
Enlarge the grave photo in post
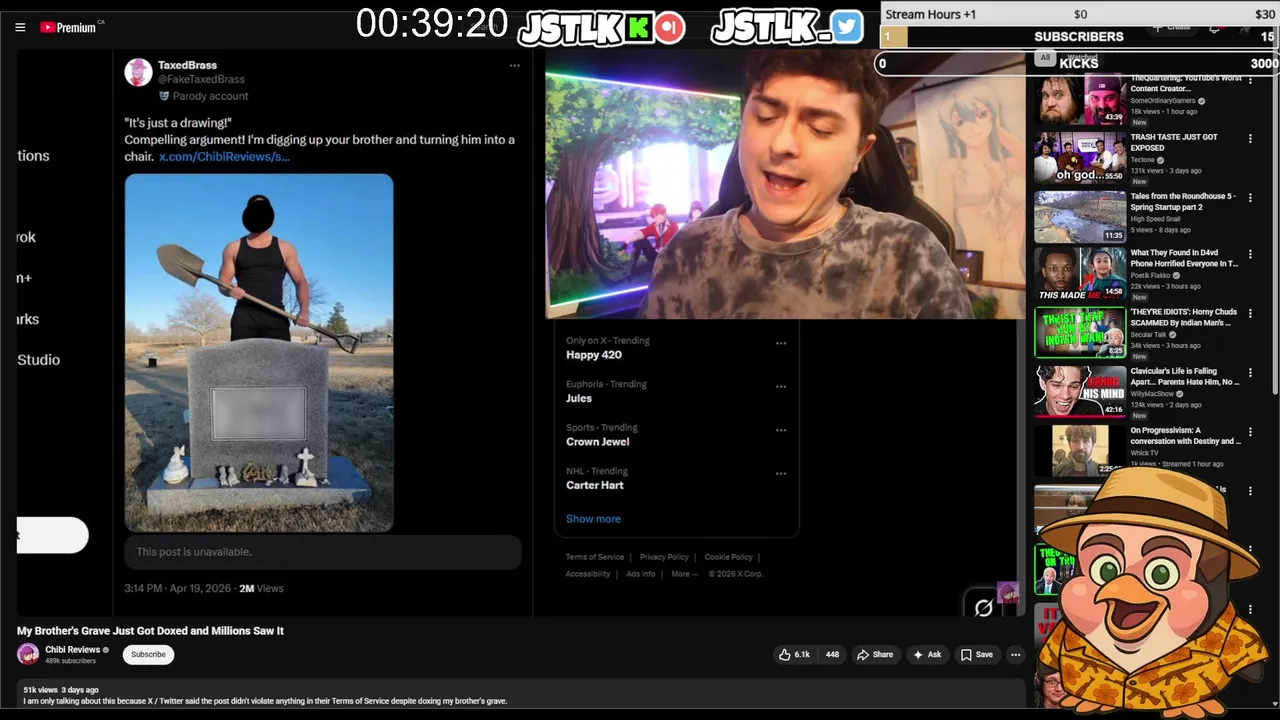point(259,353)
